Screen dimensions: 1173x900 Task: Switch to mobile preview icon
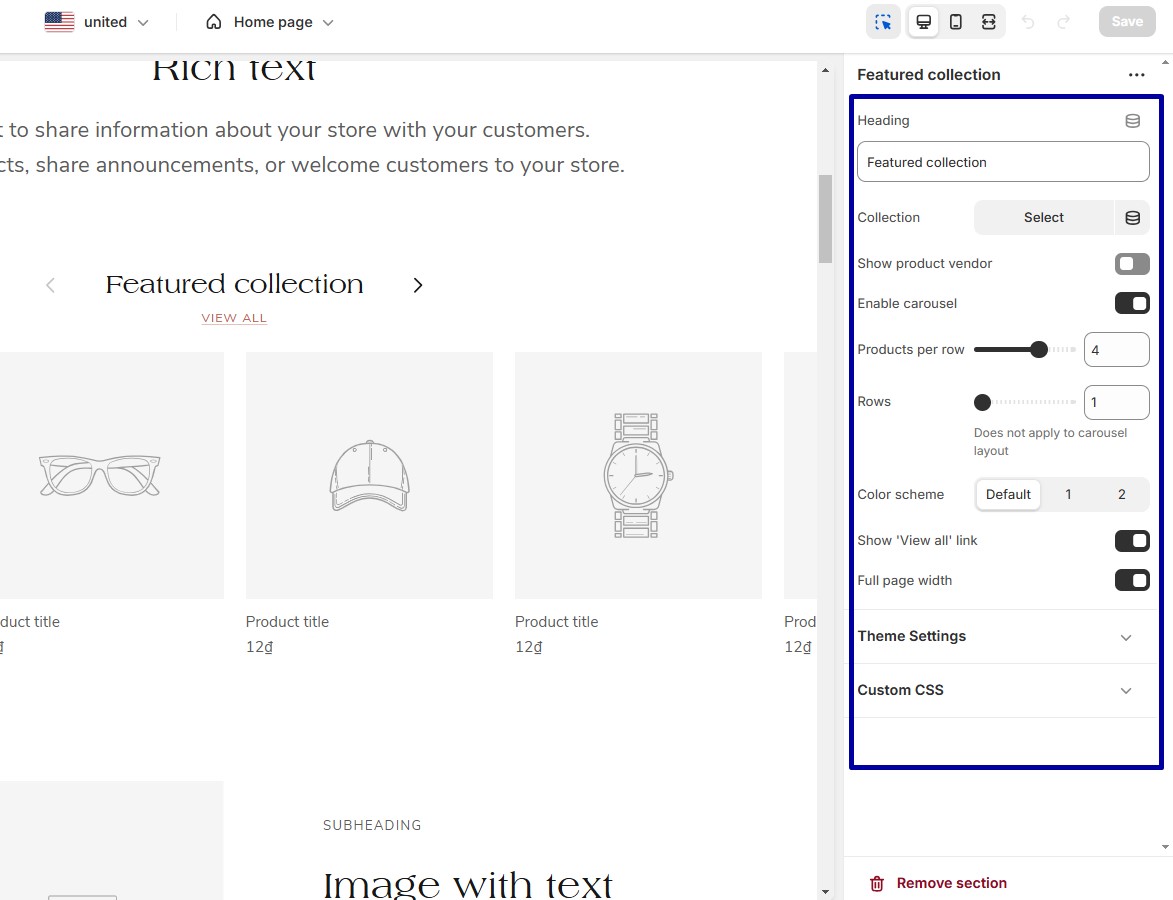(x=955, y=22)
